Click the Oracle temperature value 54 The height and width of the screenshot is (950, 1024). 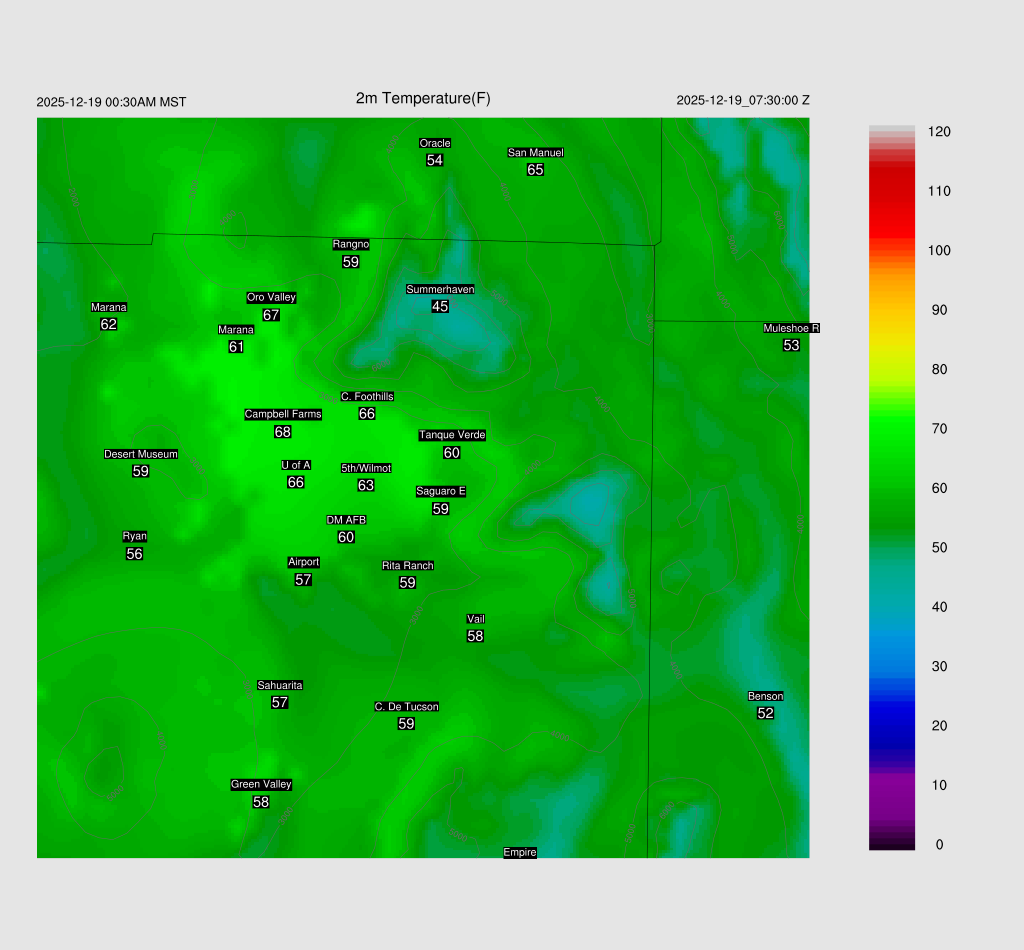coord(434,160)
